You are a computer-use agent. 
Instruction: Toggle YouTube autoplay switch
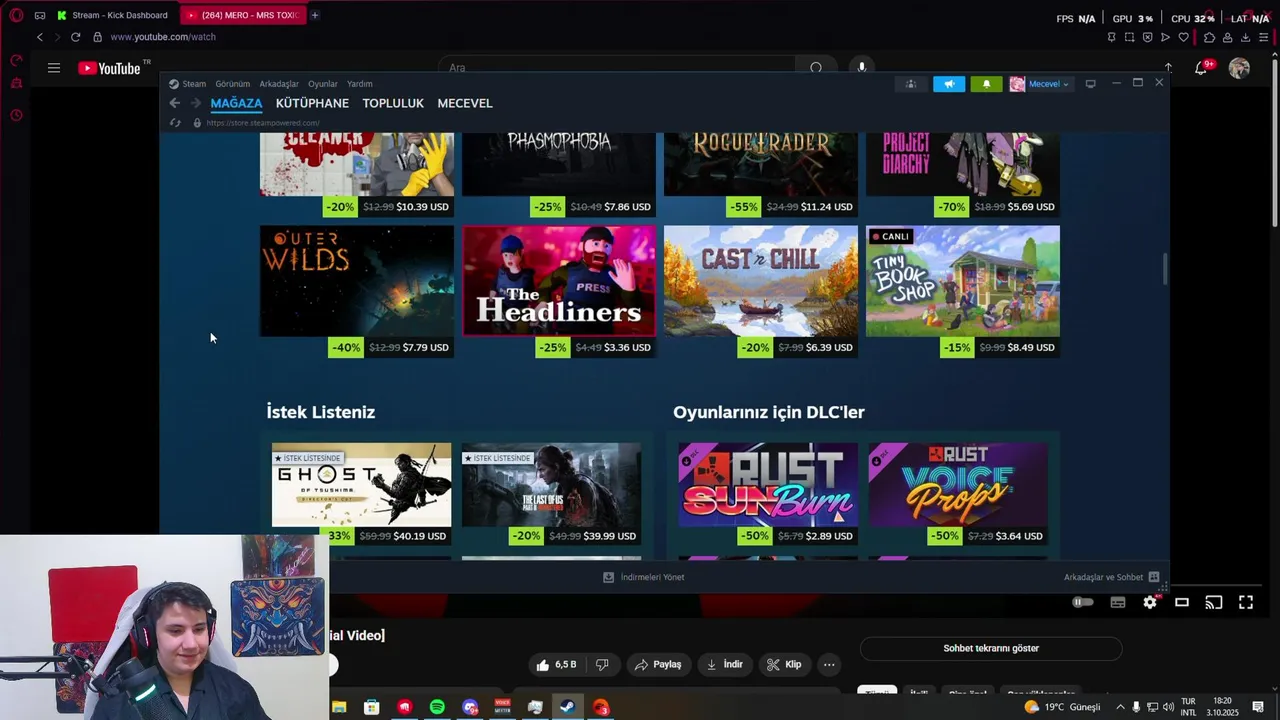click(x=1083, y=602)
